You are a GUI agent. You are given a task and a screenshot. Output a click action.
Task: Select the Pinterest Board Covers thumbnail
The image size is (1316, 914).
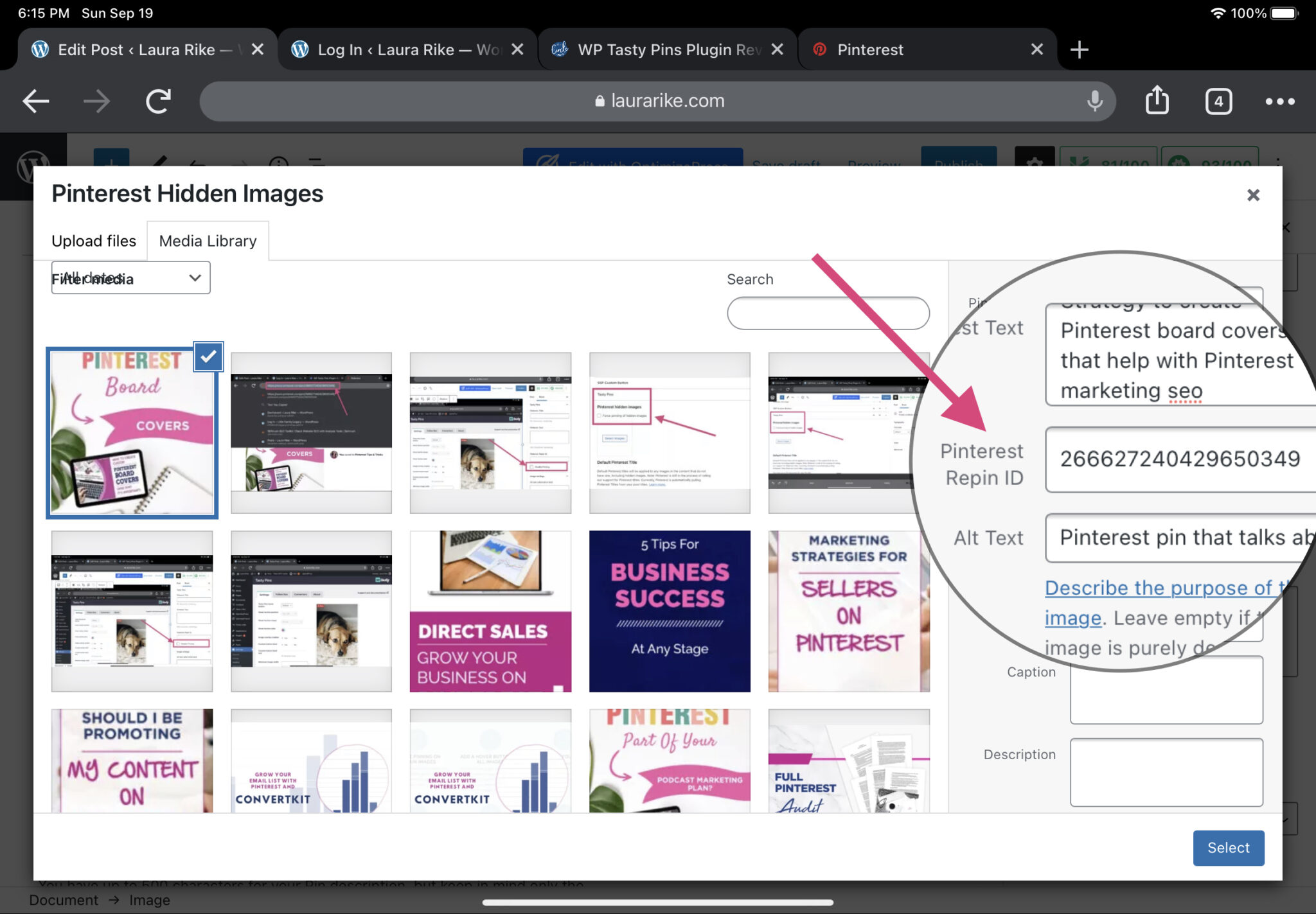132,432
